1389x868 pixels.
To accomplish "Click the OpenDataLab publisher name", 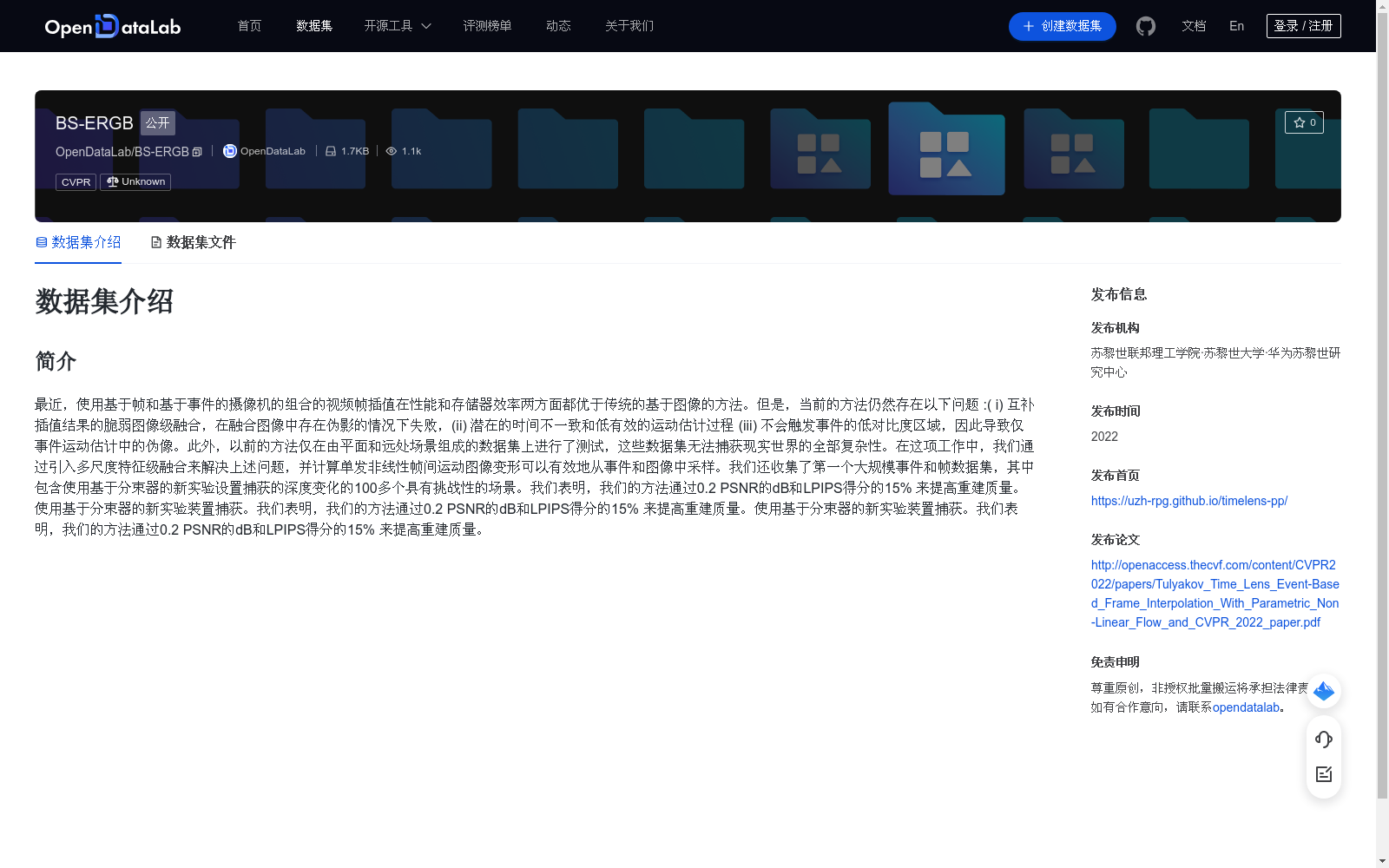I will [x=273, y=151].
